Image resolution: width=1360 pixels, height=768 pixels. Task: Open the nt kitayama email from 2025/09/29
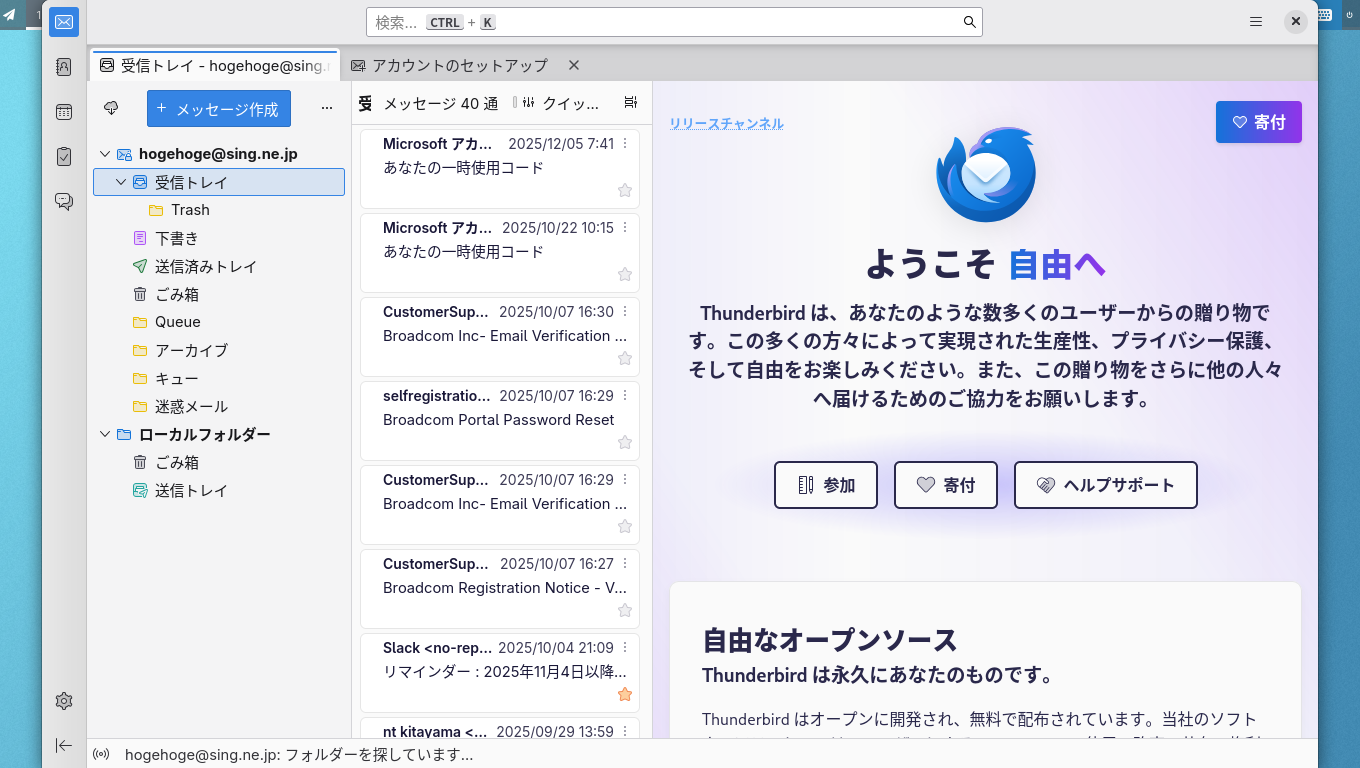[x=500, y=728]
